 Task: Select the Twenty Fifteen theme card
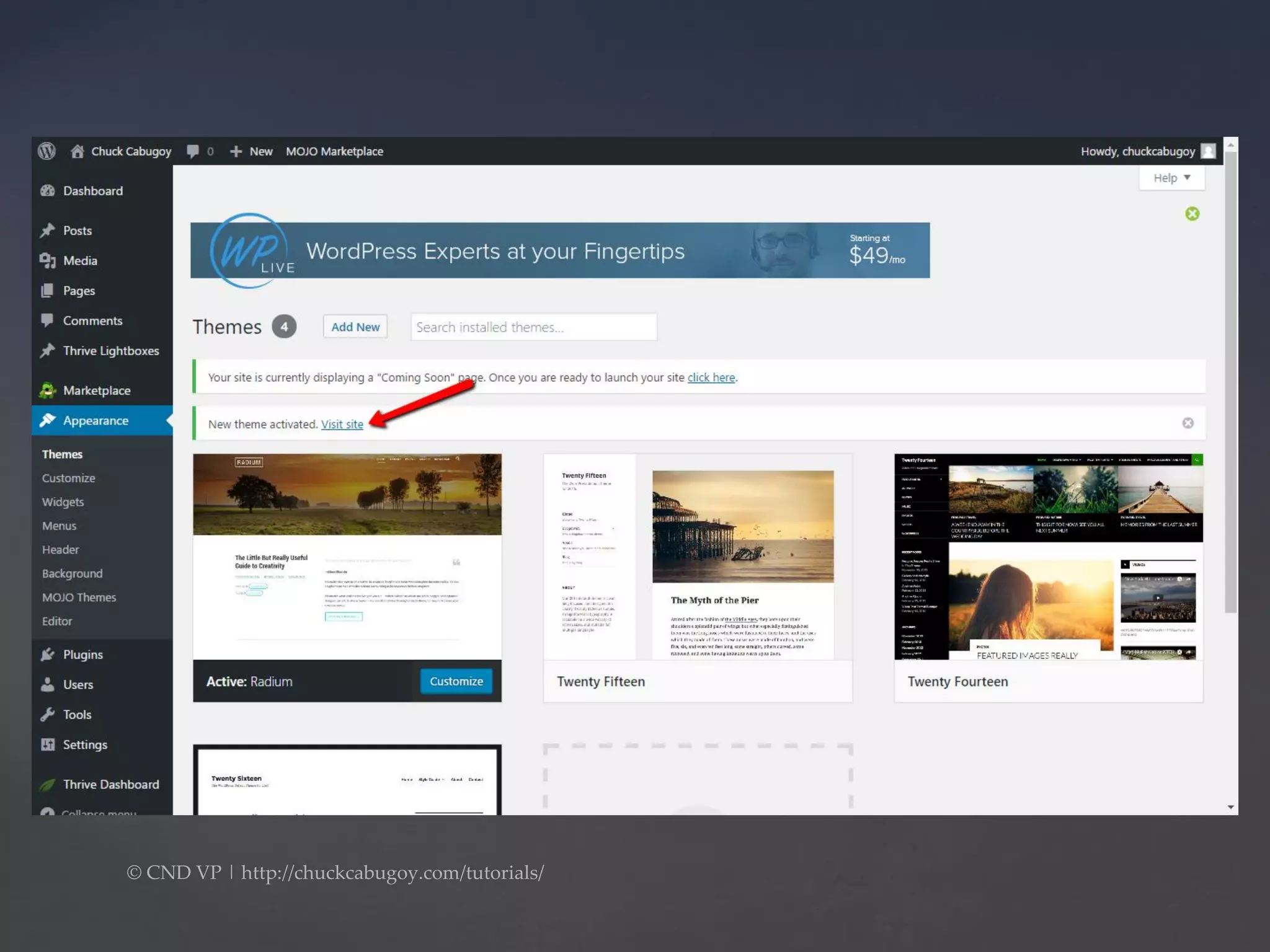(x=698, y=578)
